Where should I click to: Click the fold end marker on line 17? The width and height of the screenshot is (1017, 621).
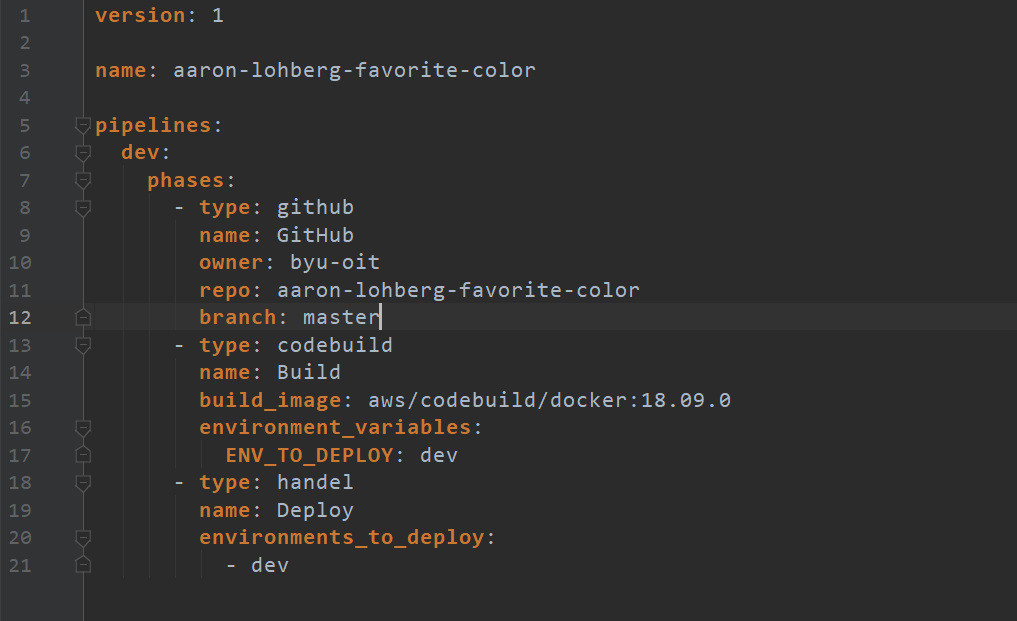tap(82, 455)
